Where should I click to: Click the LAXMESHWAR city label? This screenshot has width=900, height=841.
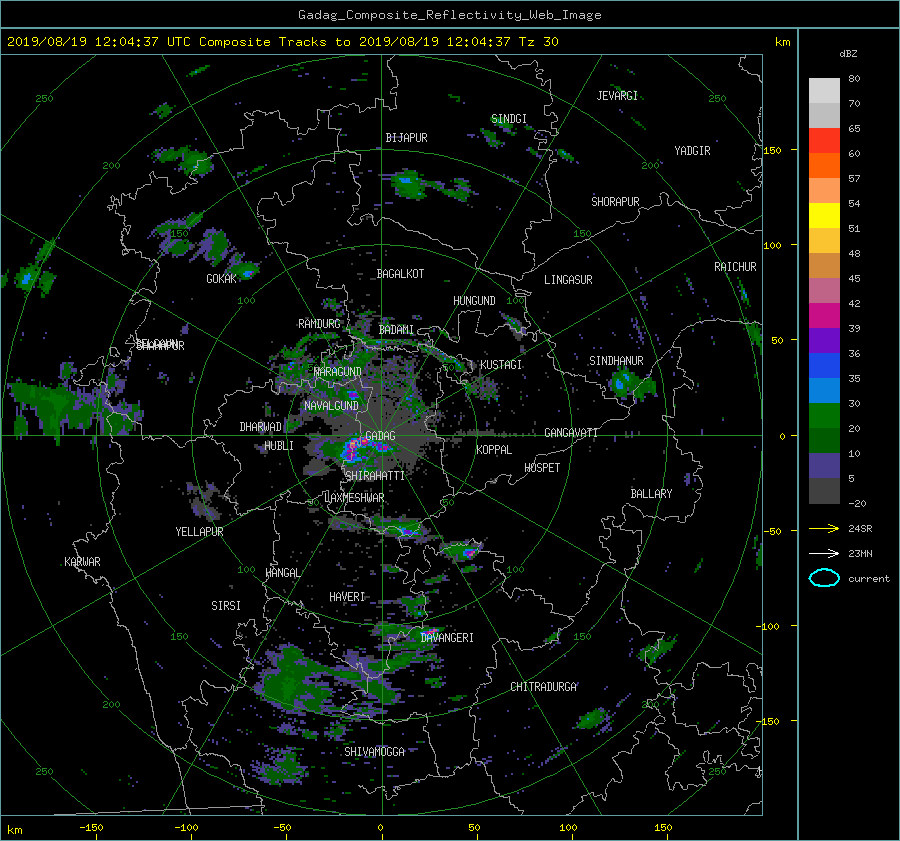click(x=354, y=498)
